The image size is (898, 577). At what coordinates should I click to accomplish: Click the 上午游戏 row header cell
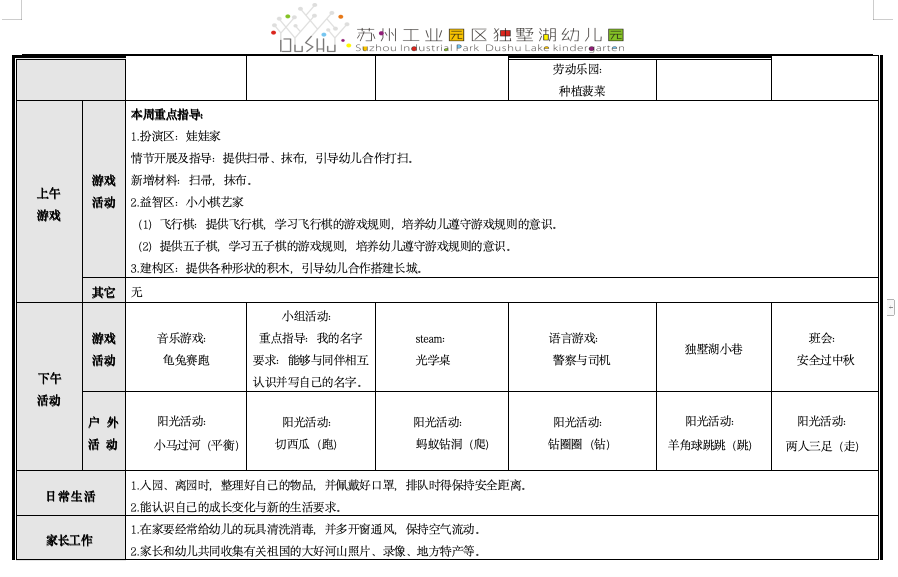49,204
